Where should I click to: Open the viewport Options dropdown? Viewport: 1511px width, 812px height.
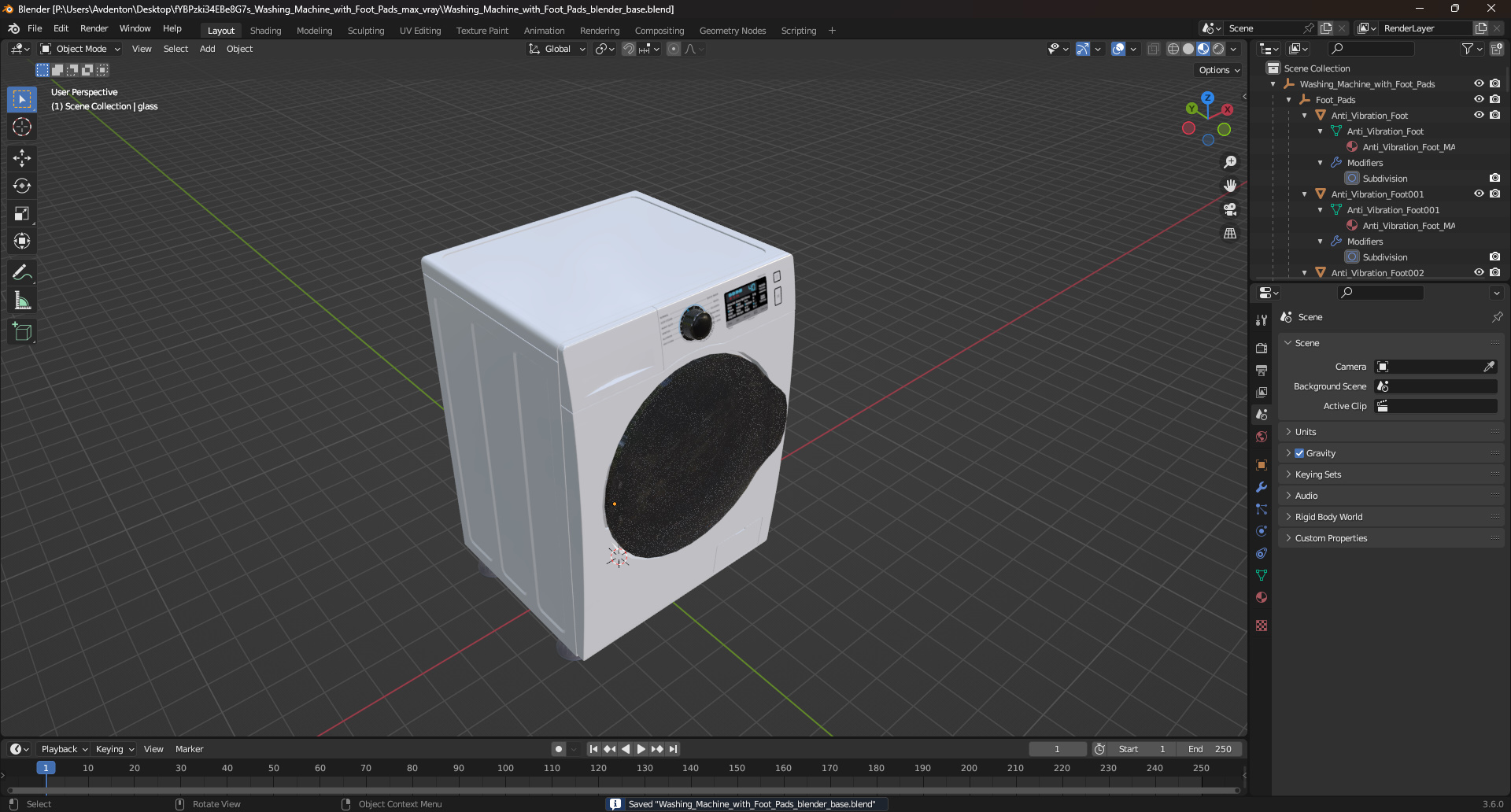click(1219, 70)
